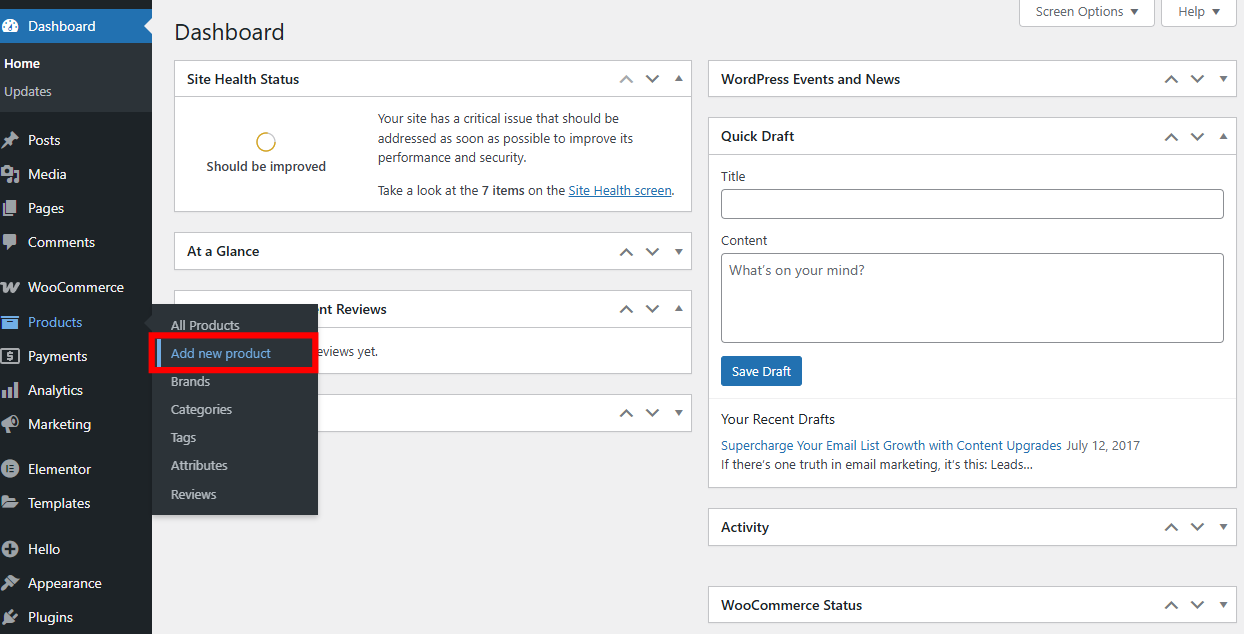
Task: Select Payments in the sidebar
Action: [x=58, y=356]
